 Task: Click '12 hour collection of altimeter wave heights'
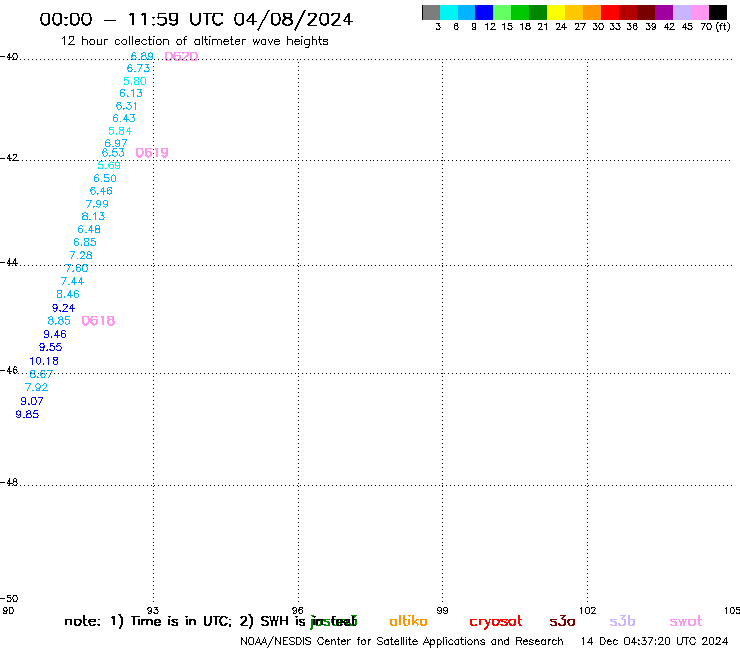click(194, 41)
